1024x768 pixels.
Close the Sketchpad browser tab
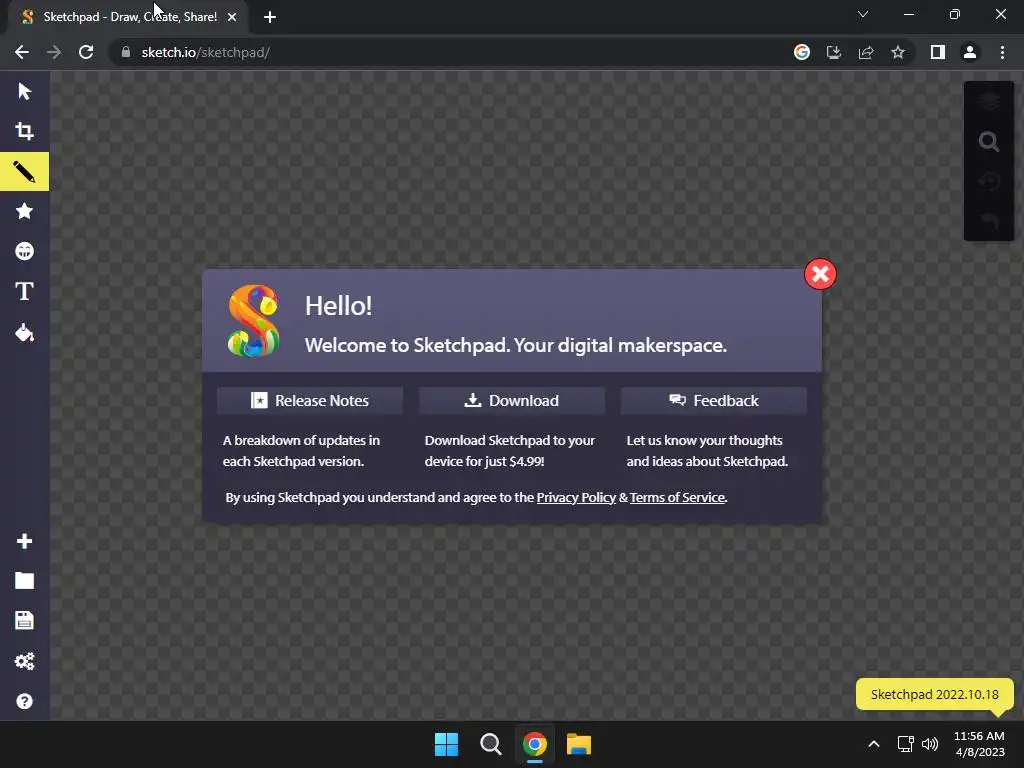pyautogui.click(x=232, y=17)
